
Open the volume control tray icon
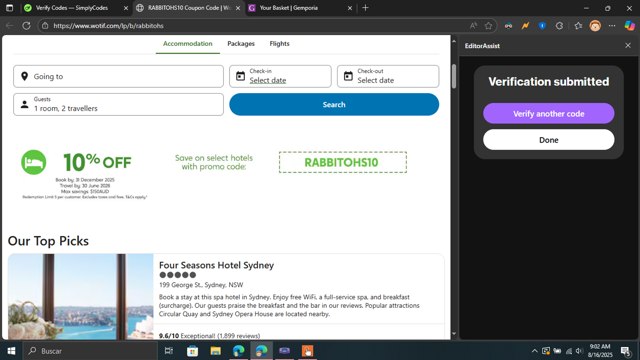(x=579, y=351)
